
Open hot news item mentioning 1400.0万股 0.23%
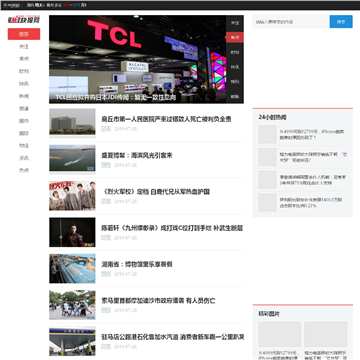(311, 203)
